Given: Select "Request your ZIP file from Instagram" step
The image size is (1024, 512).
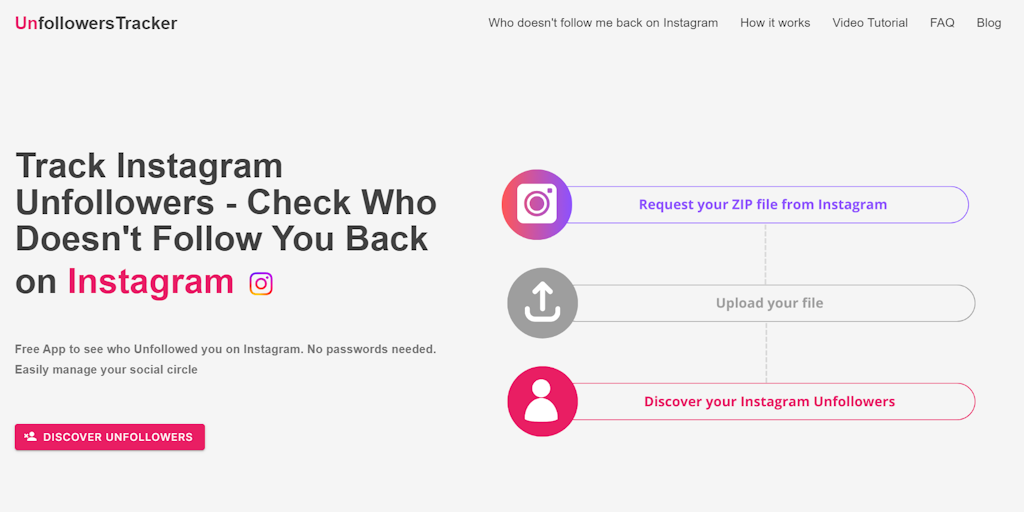Looking at the screenshot, I should coord(763,205).
